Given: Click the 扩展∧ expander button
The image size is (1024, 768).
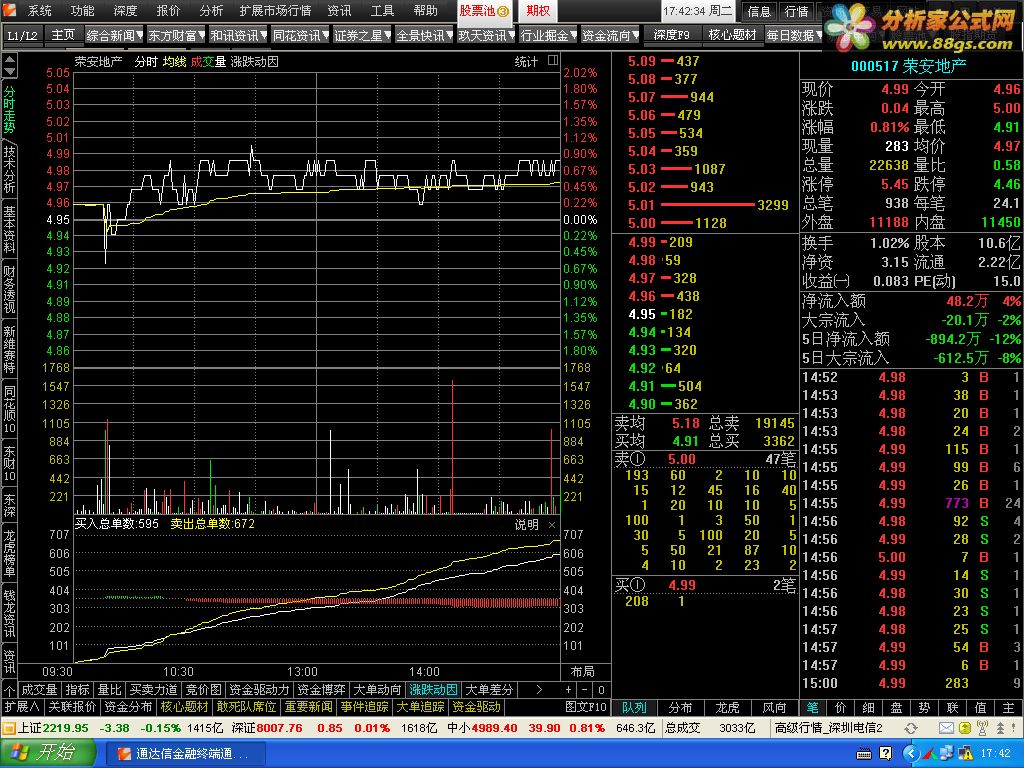Looking at the screenshot, I should 22,707.
